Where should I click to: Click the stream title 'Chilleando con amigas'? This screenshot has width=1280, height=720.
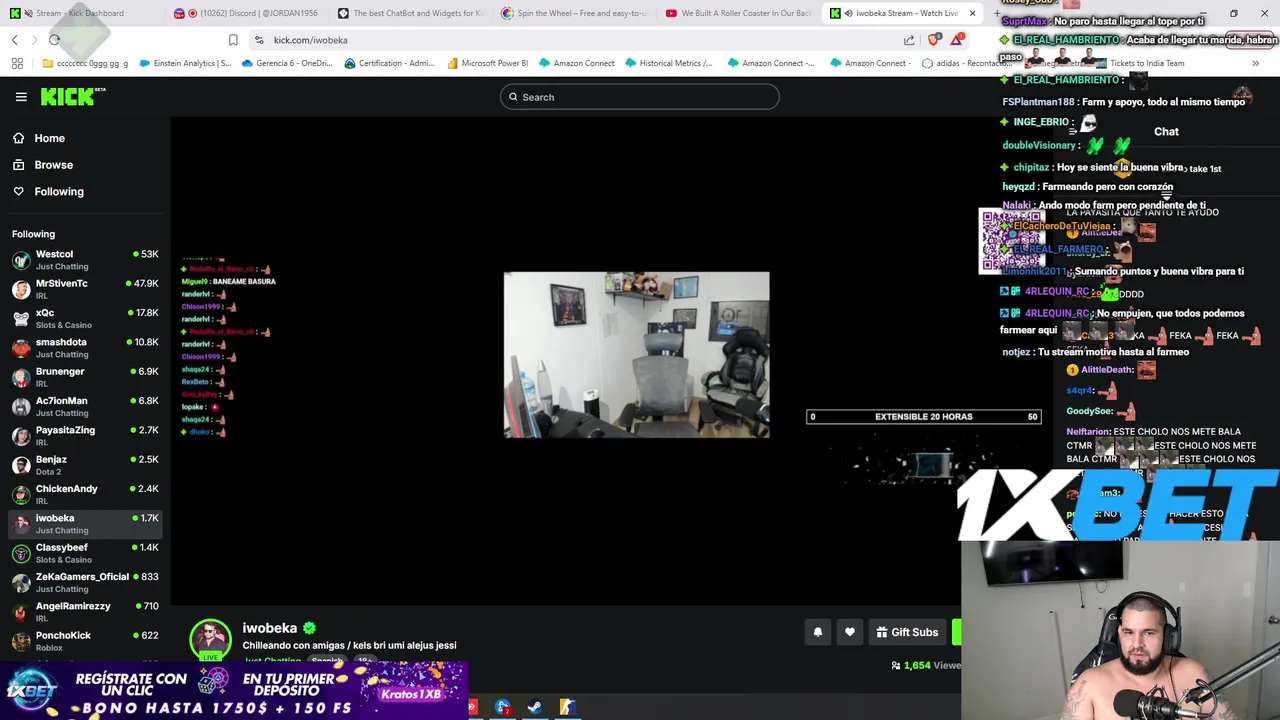point(349,646)
